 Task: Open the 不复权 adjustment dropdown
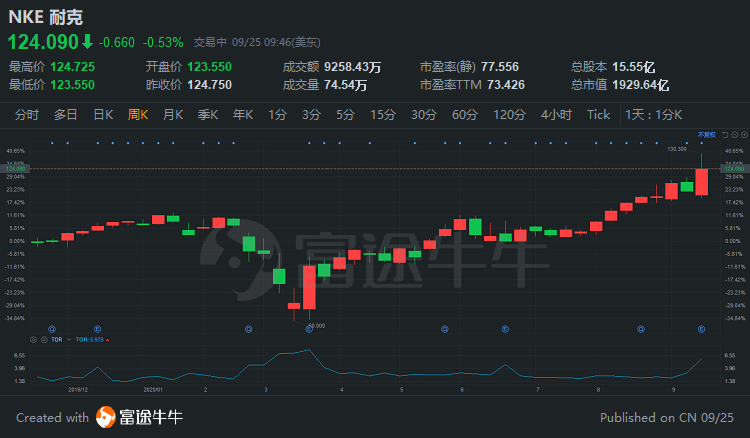pyautogui.click(x=706, y=135)
